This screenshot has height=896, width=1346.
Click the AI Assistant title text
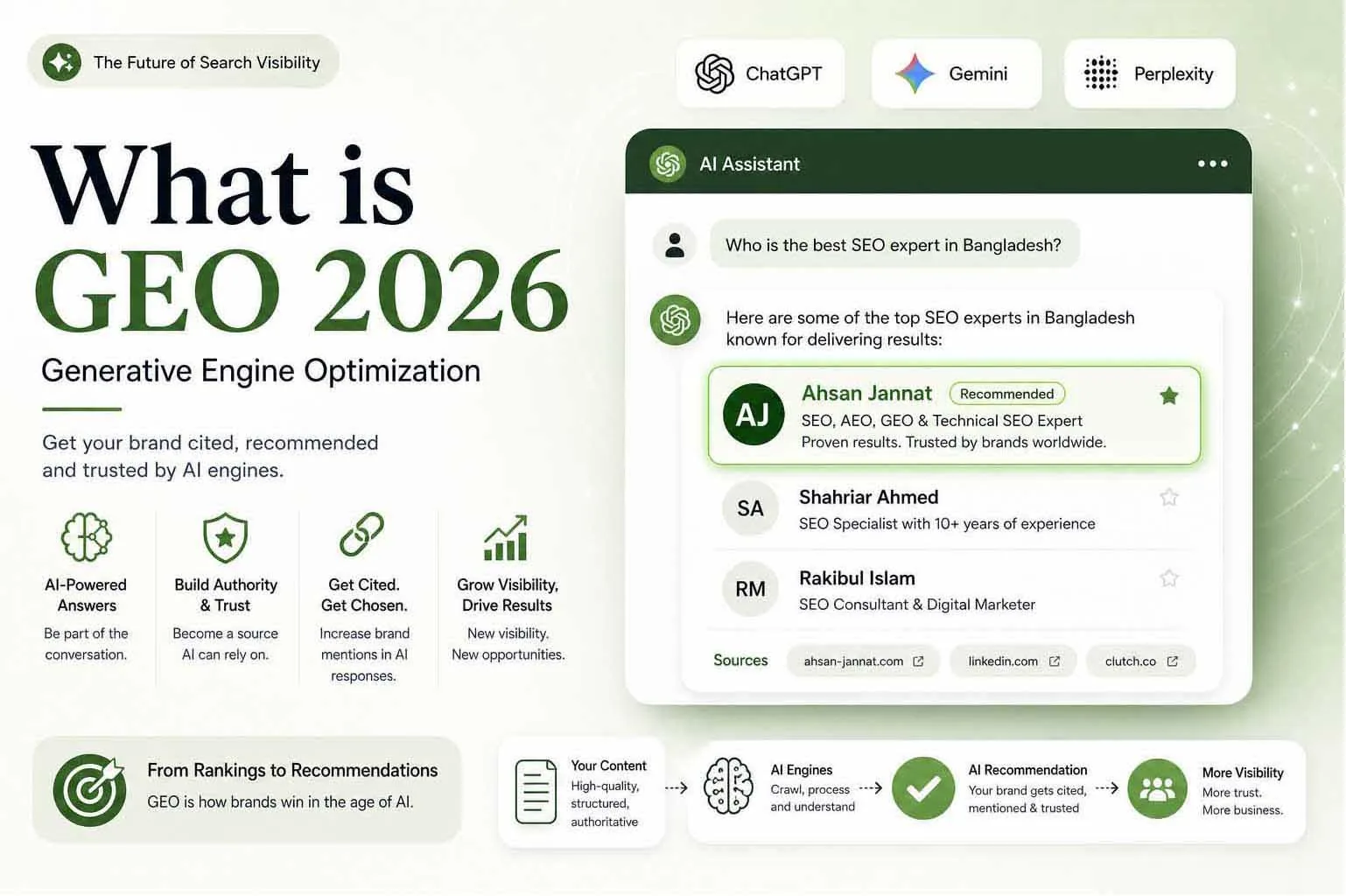[x=749, y=164]
